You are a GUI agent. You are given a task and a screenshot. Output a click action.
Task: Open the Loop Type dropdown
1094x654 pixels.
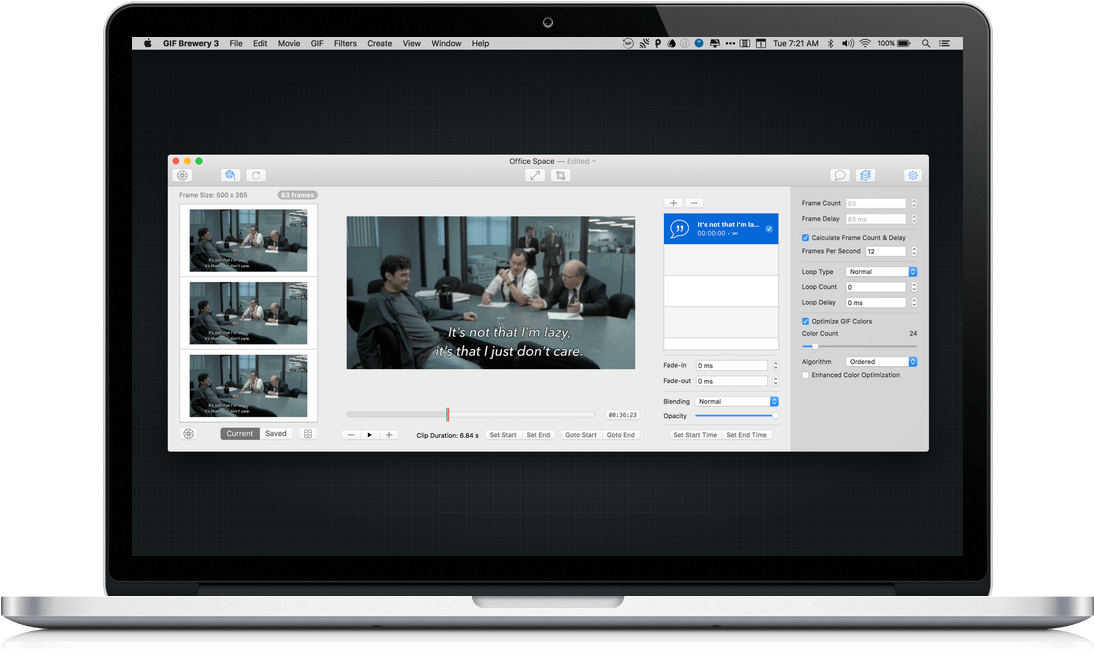pyautogui.click(x=881, y=272)
